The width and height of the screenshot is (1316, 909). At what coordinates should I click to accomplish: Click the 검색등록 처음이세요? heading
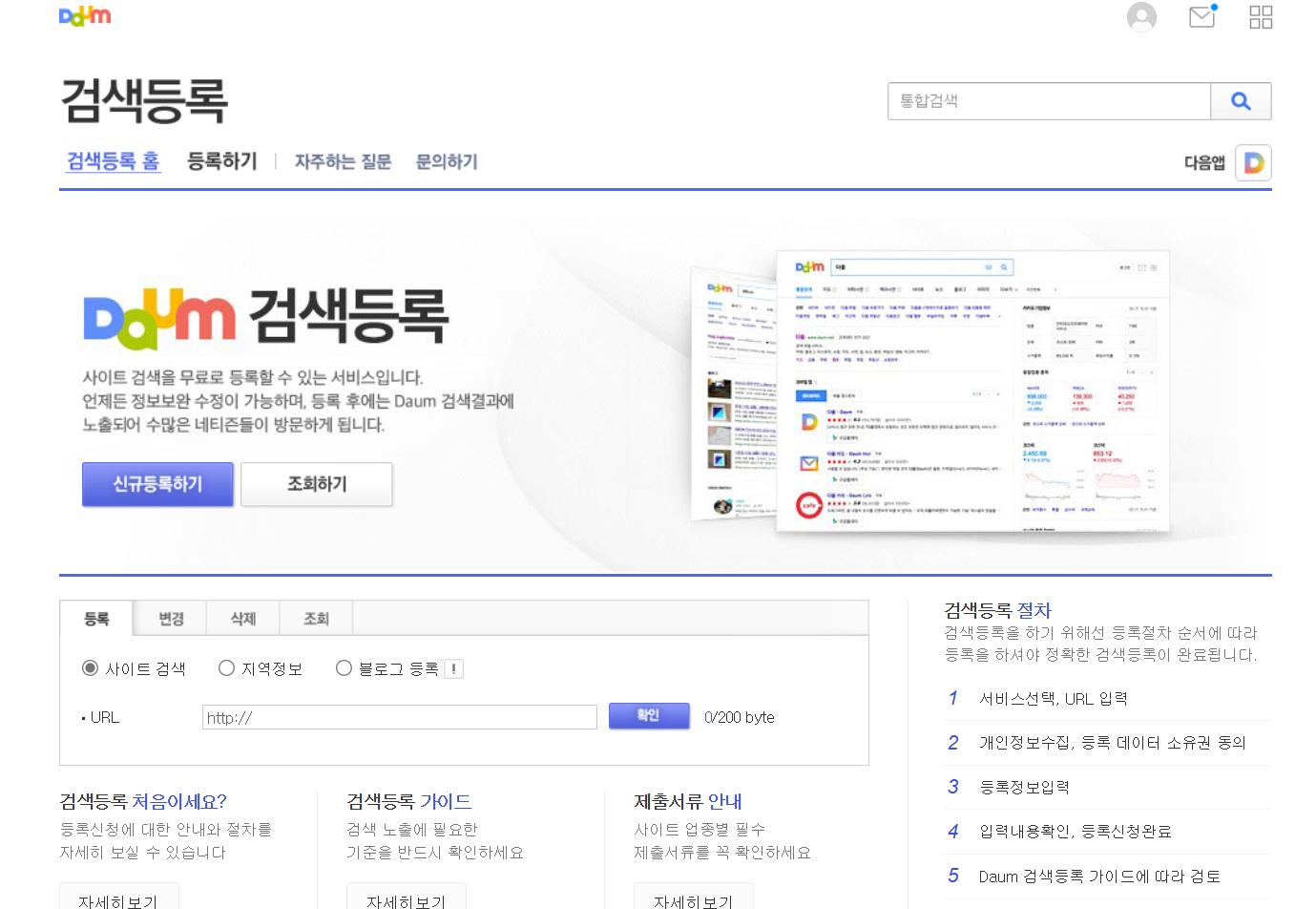[143, 802]
